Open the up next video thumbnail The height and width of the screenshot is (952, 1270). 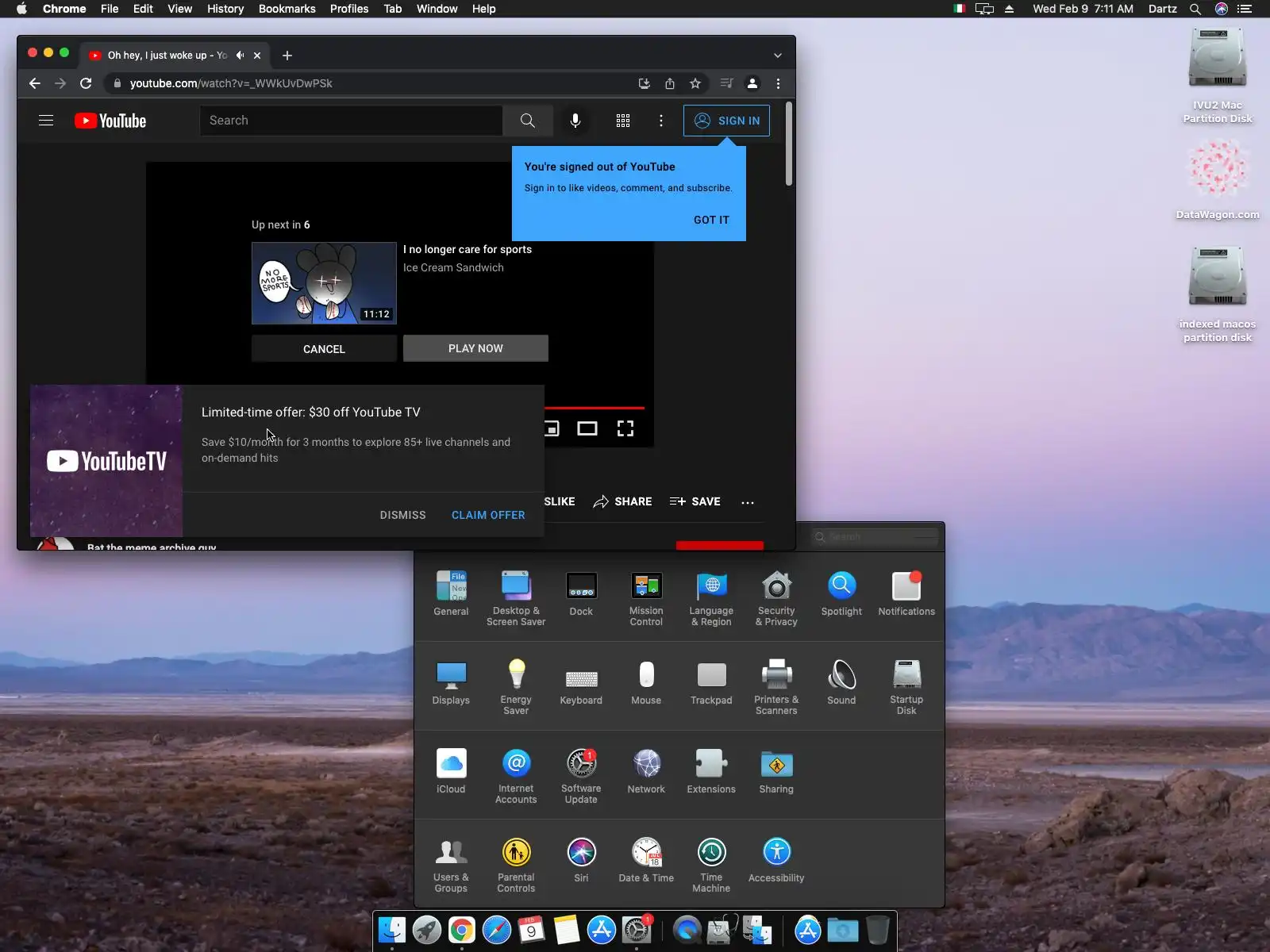[x=324, y=283]
